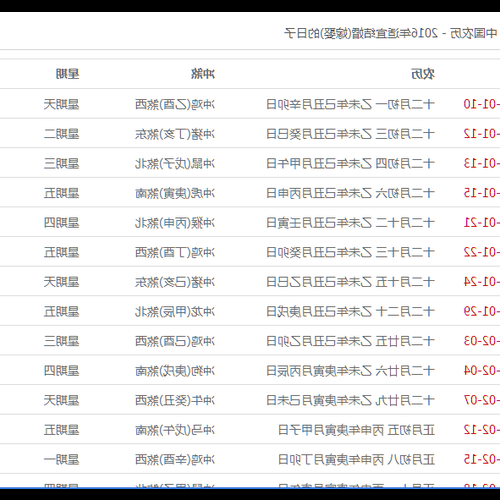Click the 冲鼠(戊子)煞北 cell
The height and width of the screenshot is (500, 500).
[175, 164]
